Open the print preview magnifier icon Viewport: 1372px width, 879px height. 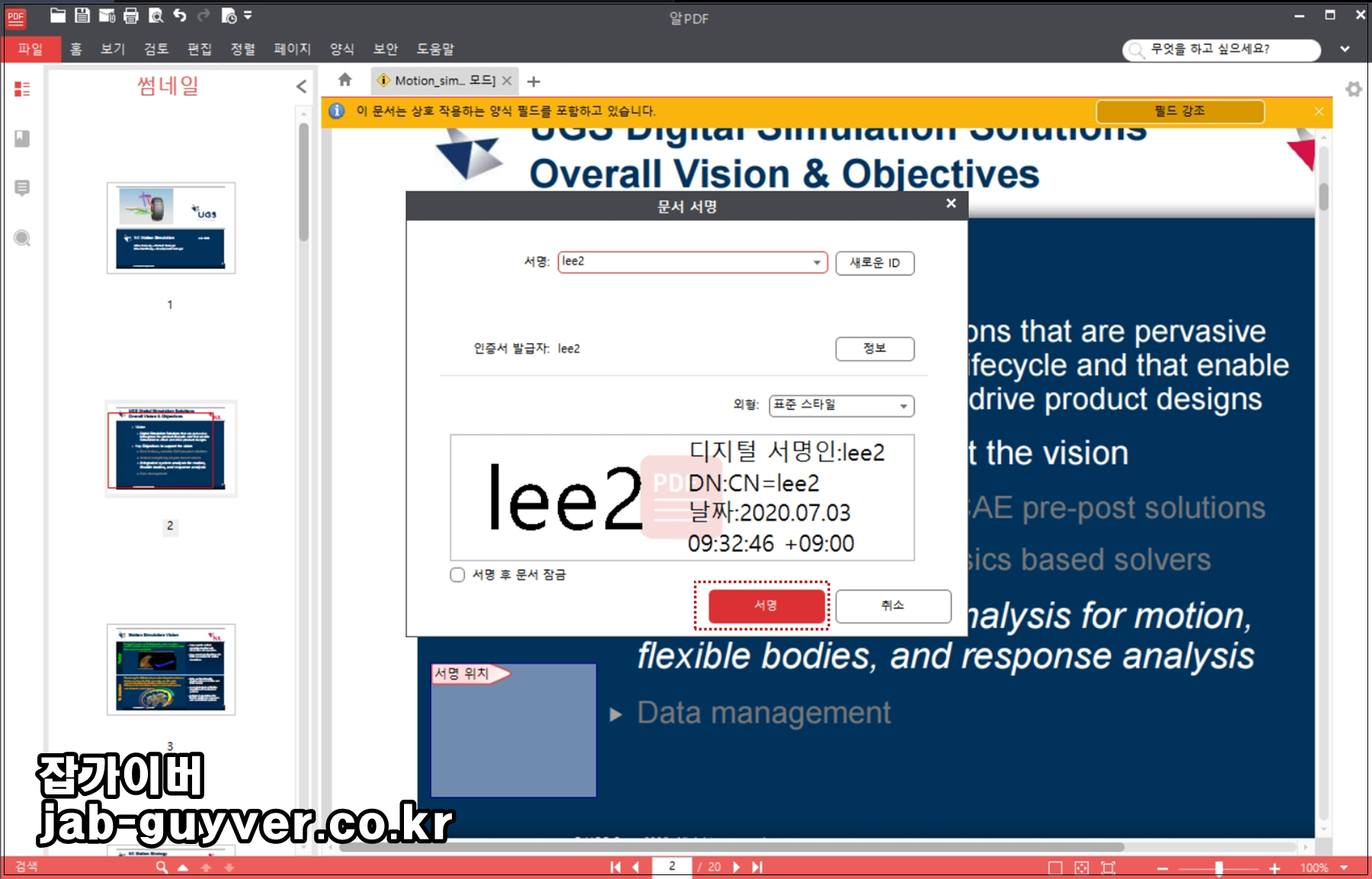coord(155,15)
